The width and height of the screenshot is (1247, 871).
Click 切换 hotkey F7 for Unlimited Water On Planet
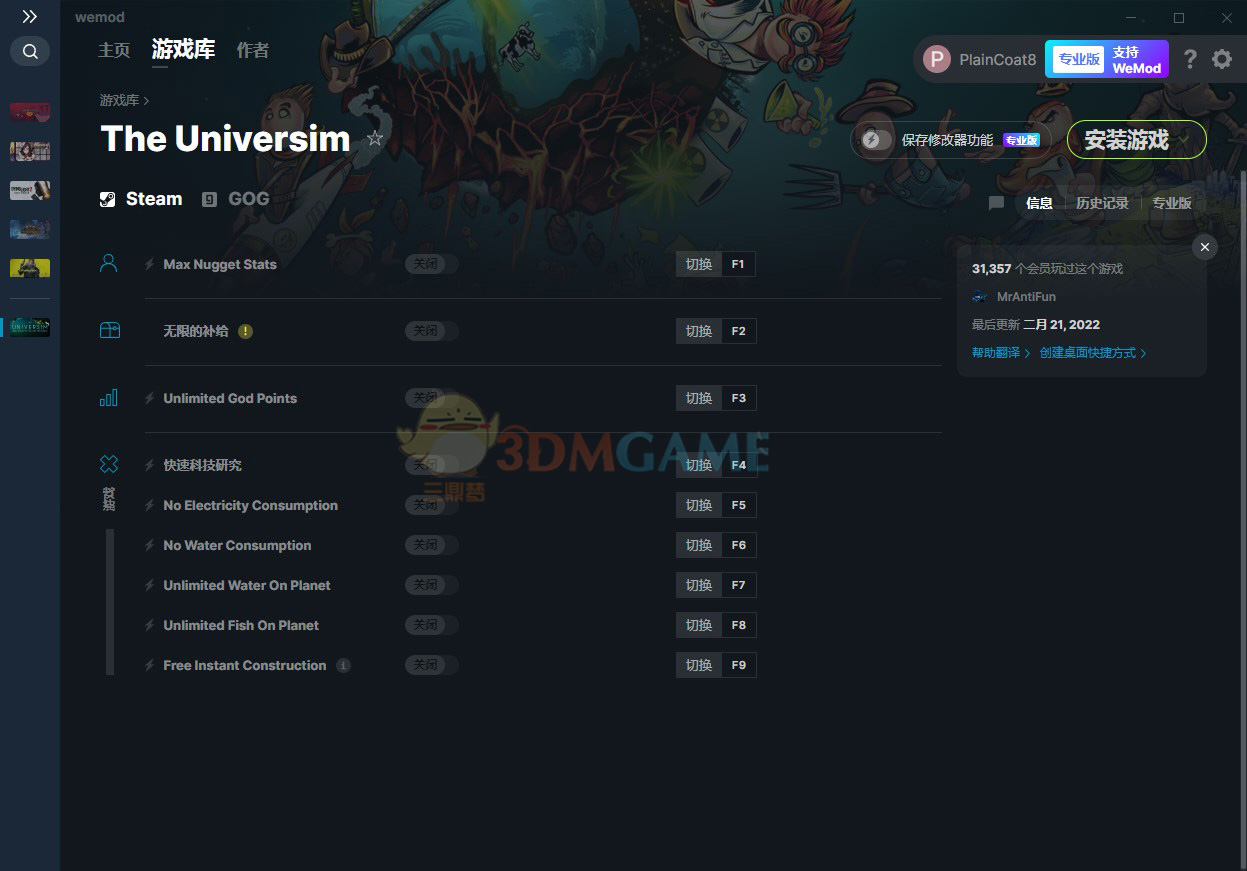pos(716,585)
